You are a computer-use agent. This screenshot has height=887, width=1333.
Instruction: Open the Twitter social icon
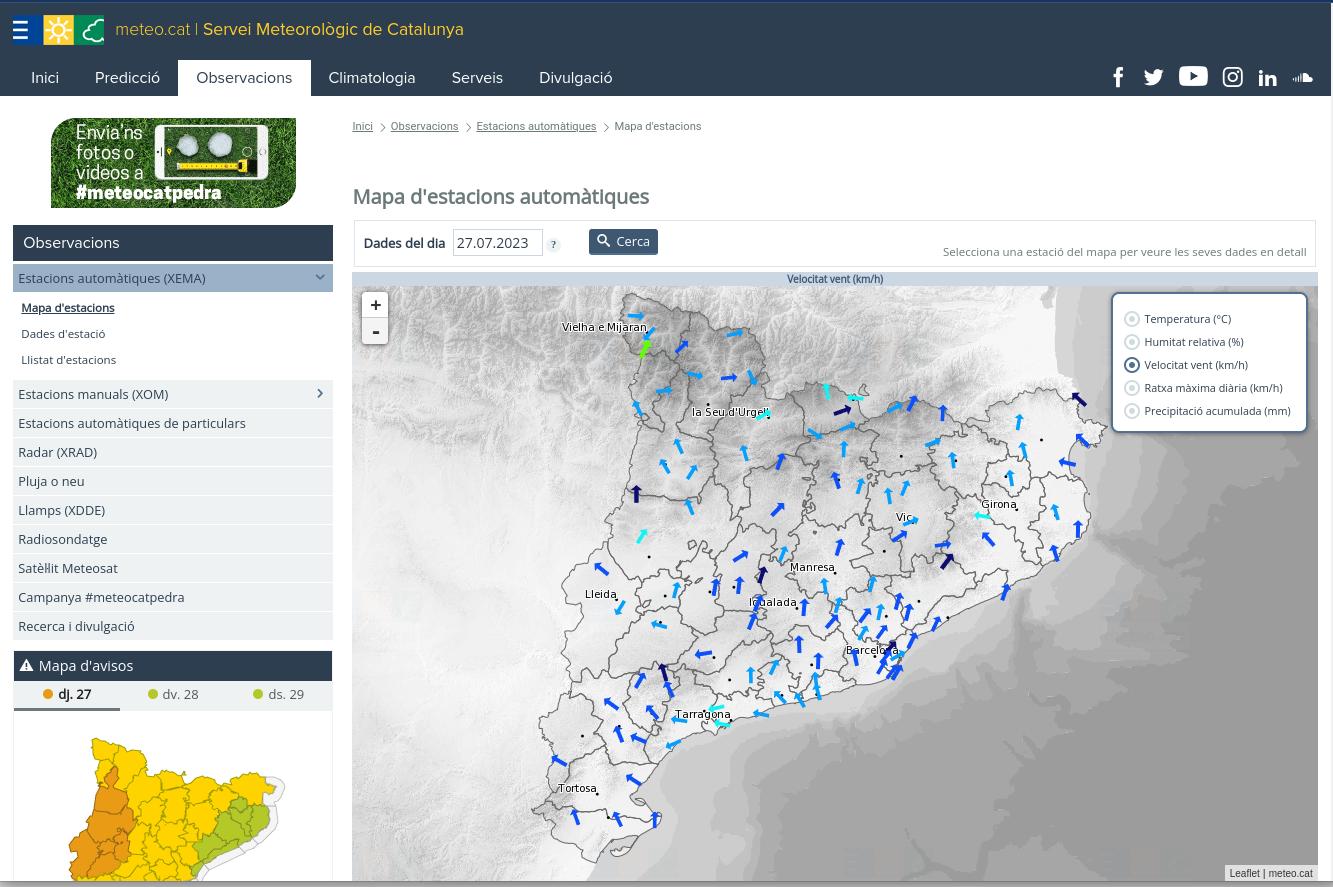(x=1153, y=78)
